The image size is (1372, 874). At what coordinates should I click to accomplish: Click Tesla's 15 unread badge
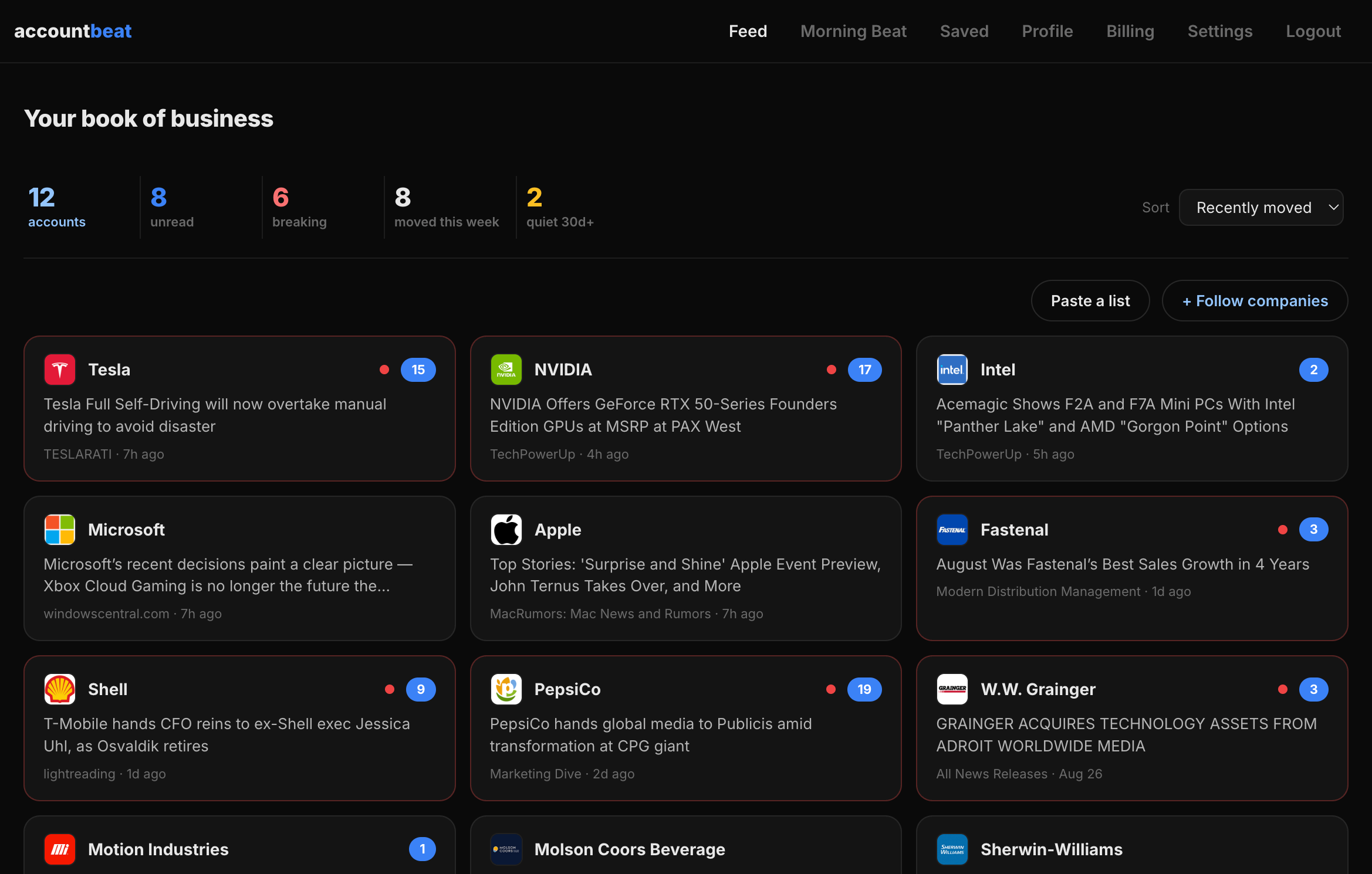tap(418, 370)
